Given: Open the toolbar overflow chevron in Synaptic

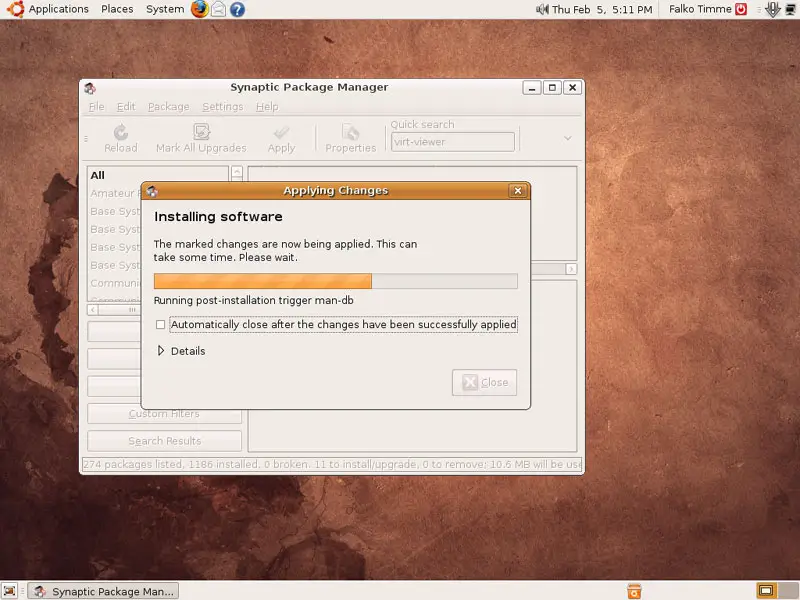Looking at the screenshot, I should pyautogui.click(x=567, y=138).
